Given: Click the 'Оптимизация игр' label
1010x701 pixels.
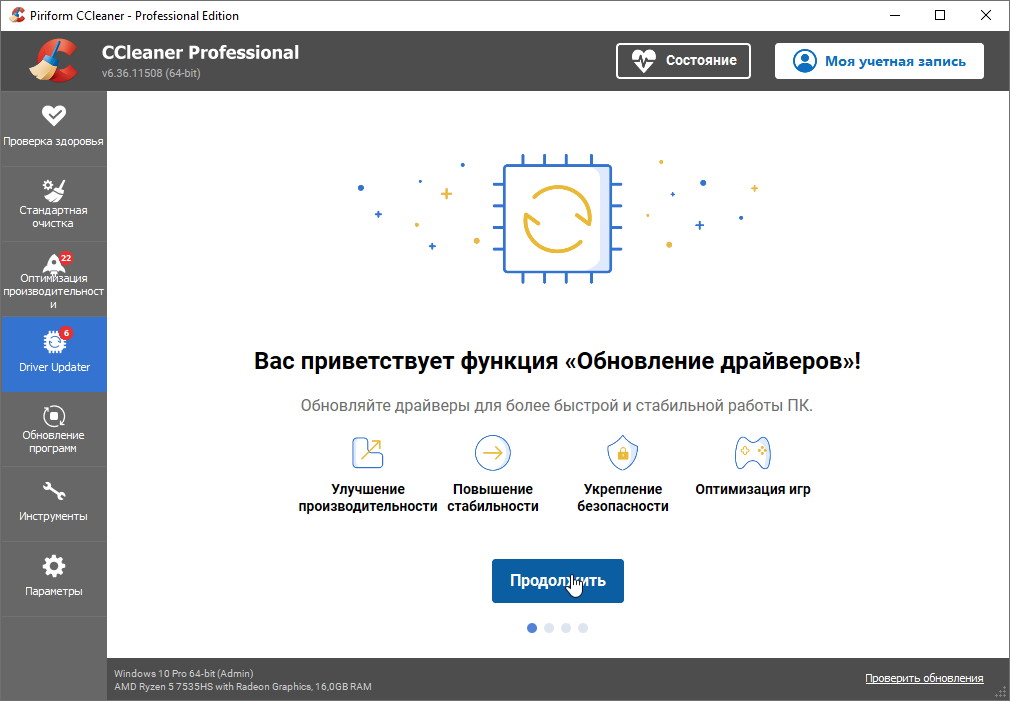Looking at the screenshot, I should coord(752,489).
